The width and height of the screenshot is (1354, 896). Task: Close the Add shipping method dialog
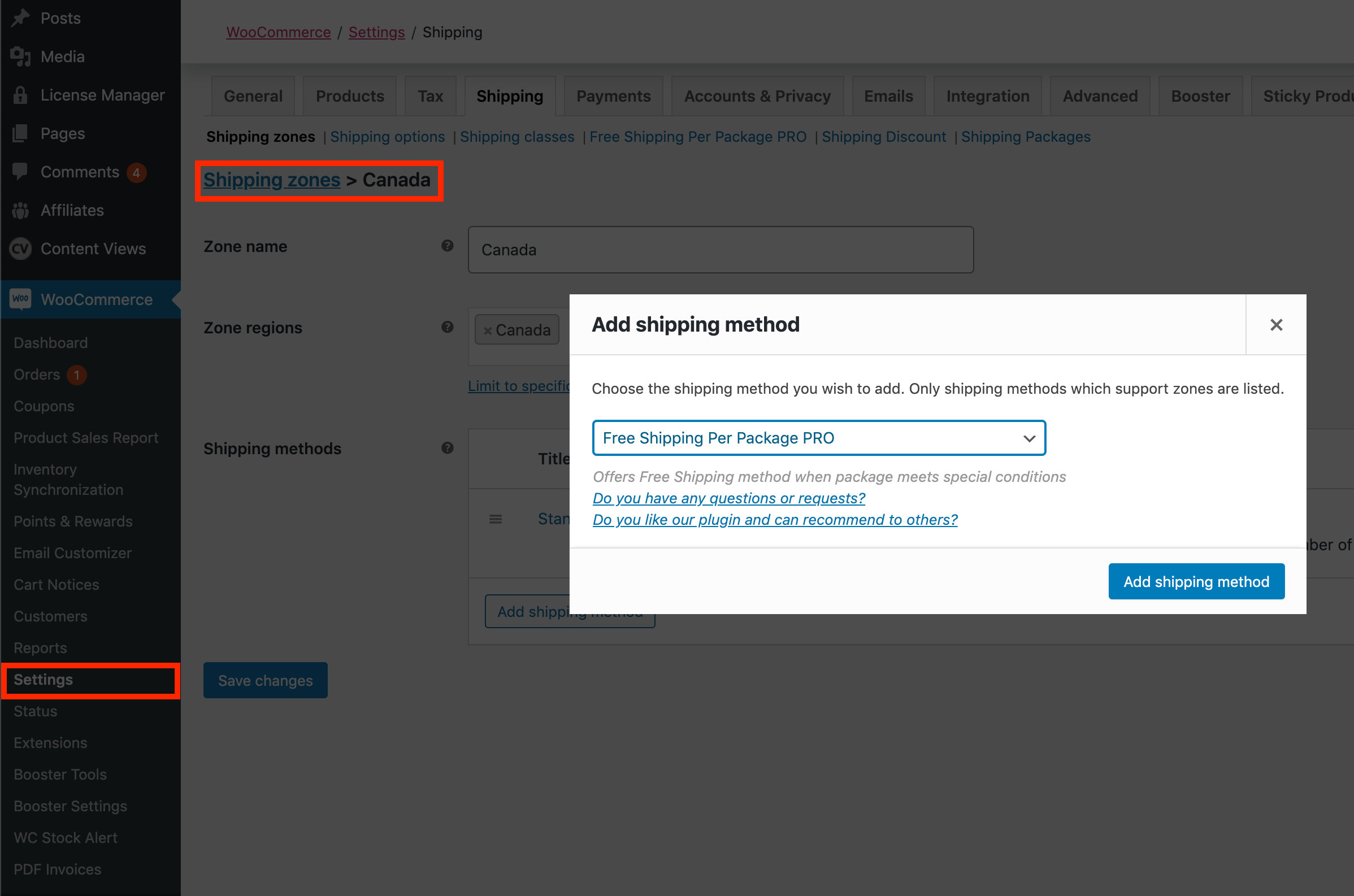(x=1275, y=325)
